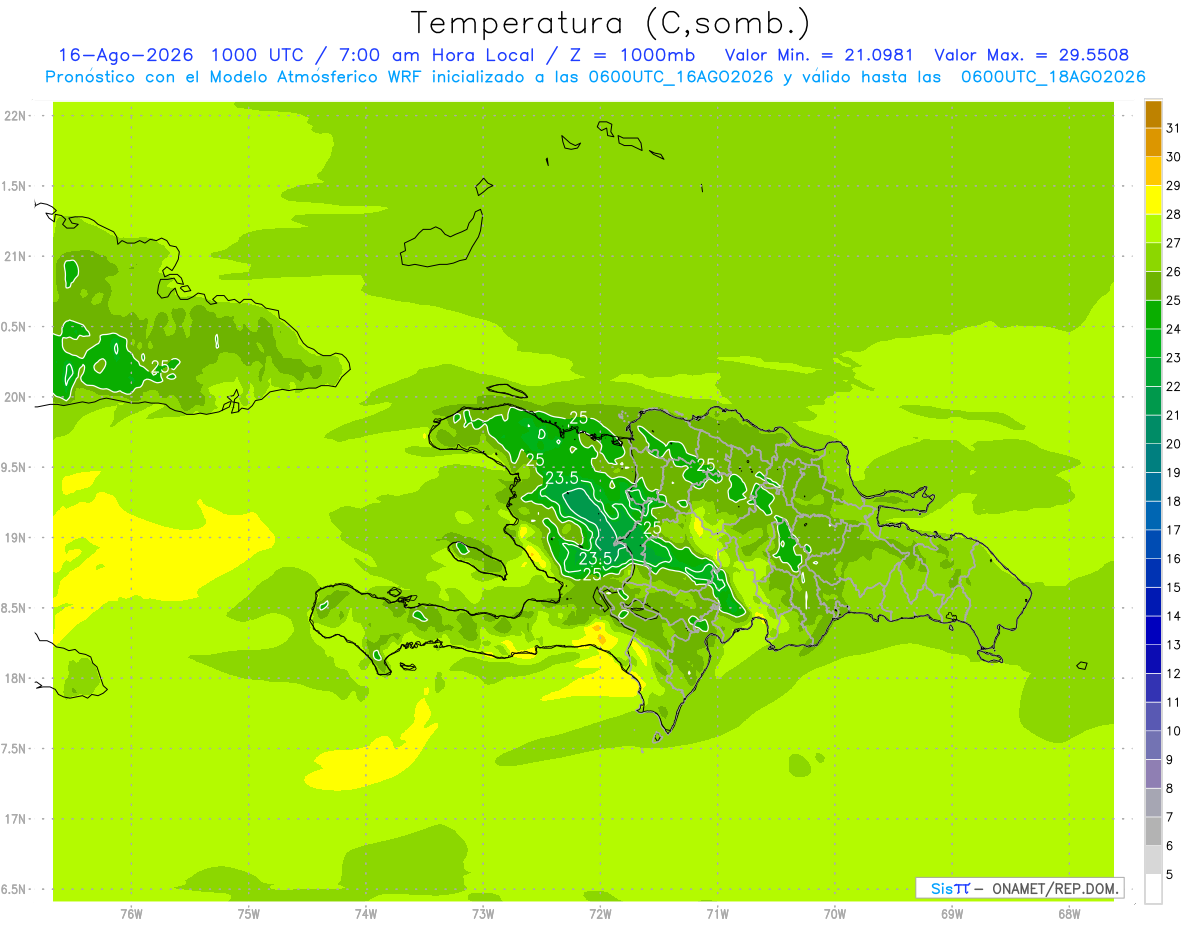Click the '18N' latitude axis label

point(17,678)
